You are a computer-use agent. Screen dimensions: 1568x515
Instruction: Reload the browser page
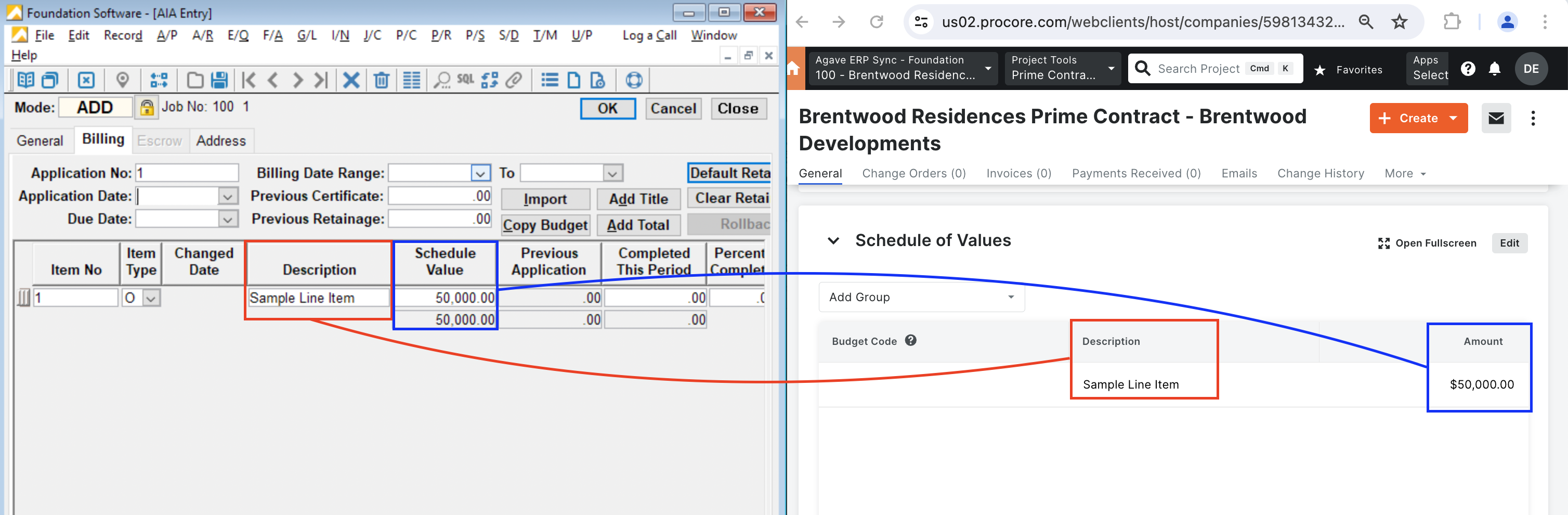[x=876, y=22]
